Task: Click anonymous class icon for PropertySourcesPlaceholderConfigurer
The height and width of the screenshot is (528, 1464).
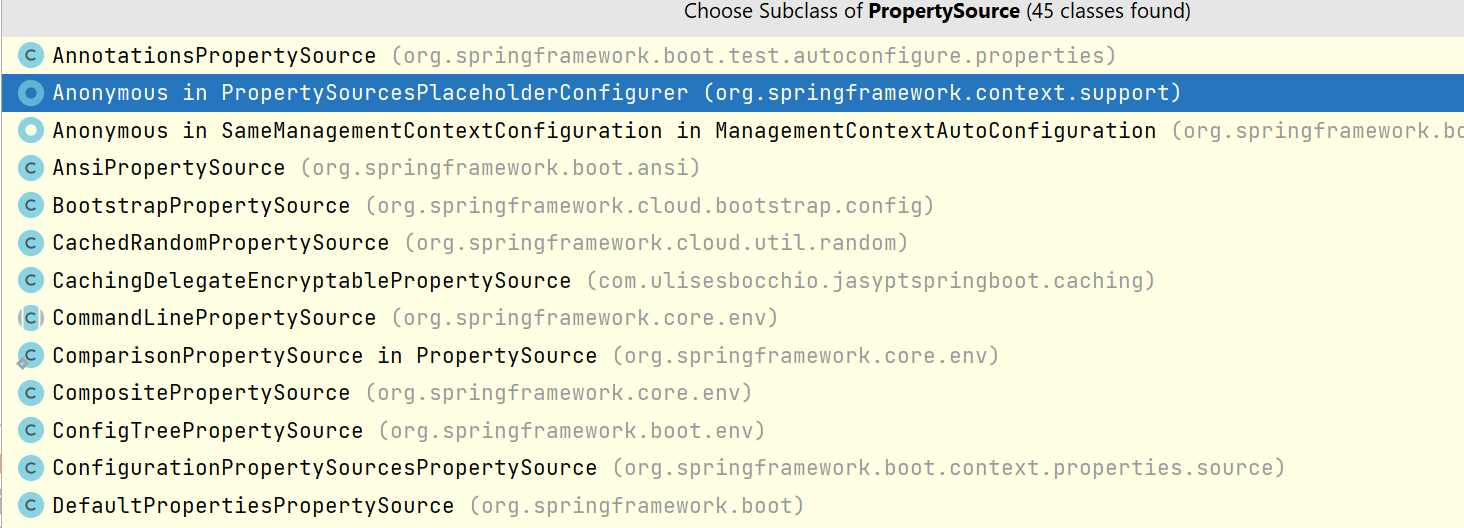Action: [x=32, y=93]
